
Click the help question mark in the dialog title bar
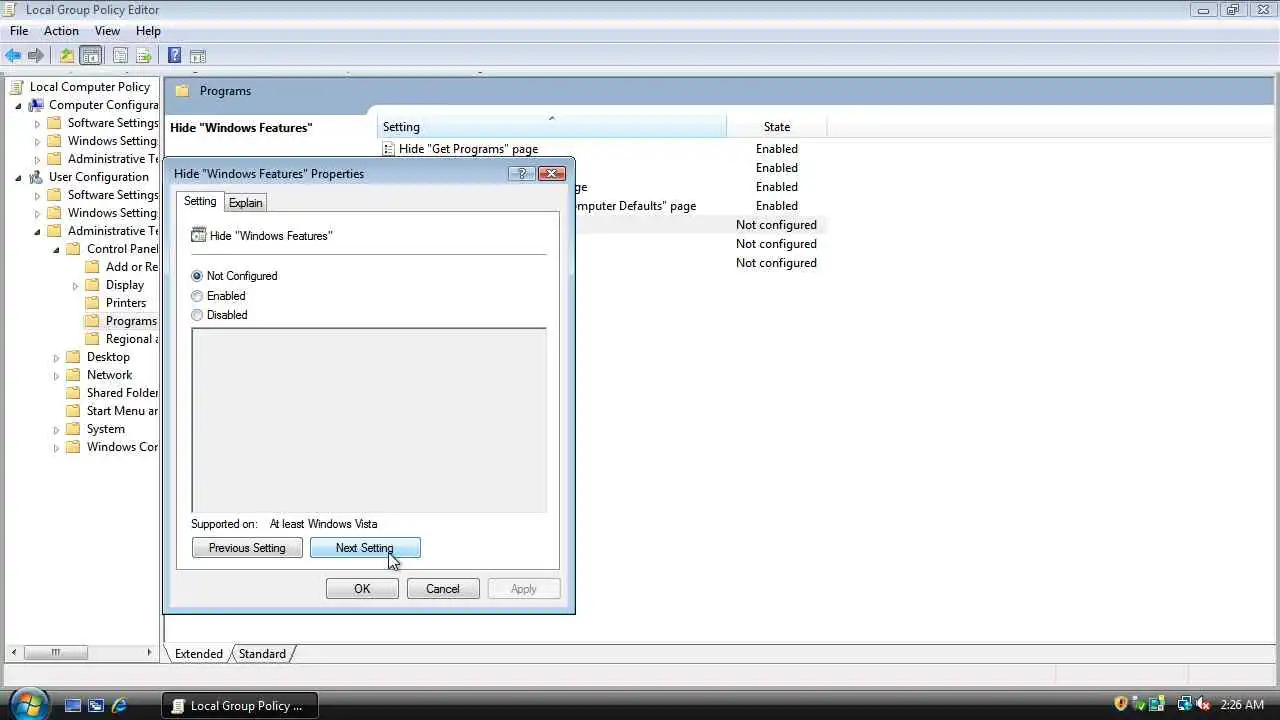coord(521,173)
